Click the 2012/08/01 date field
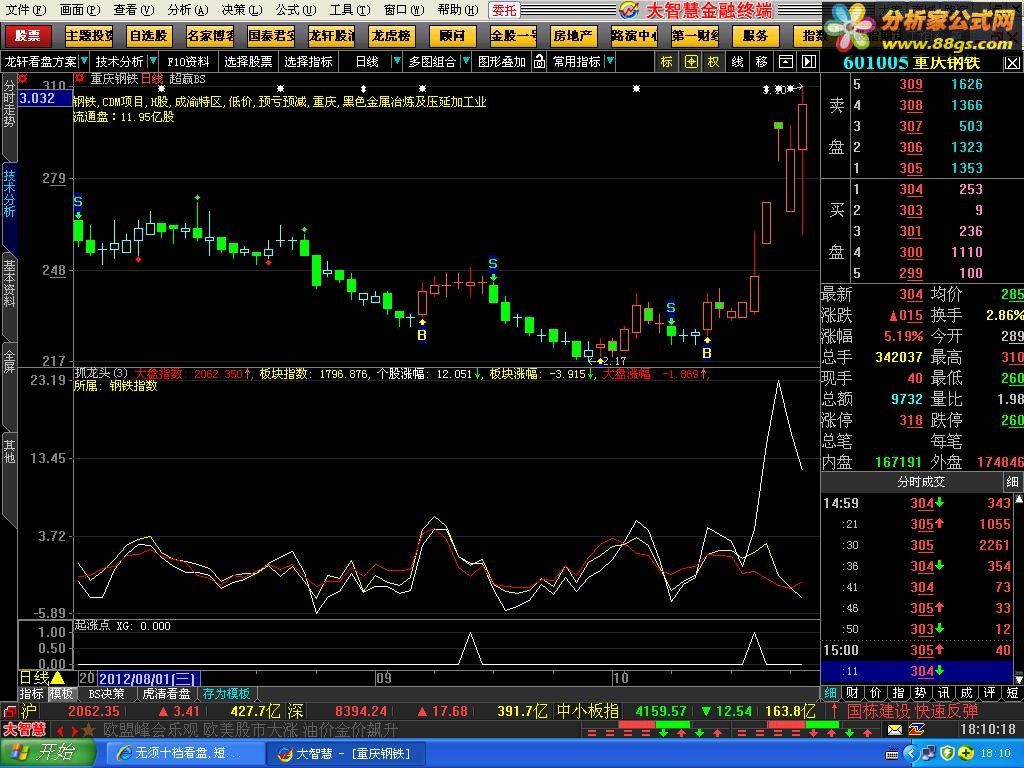Viewport: 1024px width, 768px height. click(x=149, y=678)
